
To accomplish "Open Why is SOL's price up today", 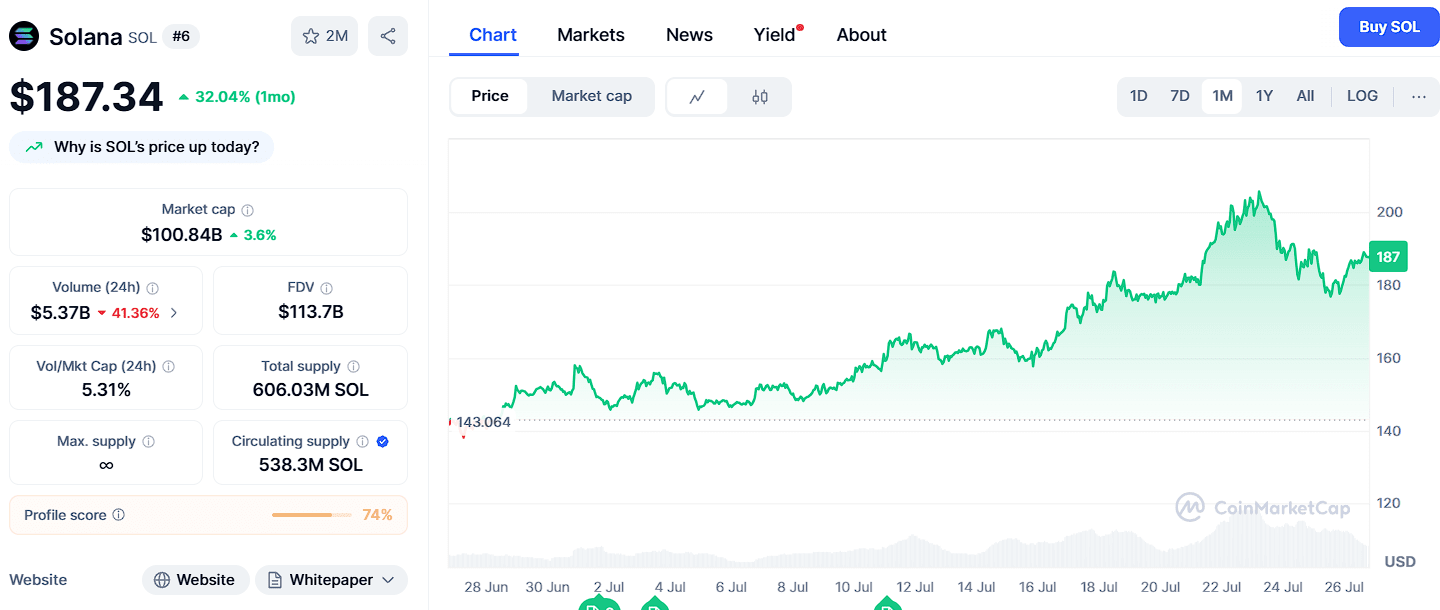I will pyautogui.click(x=141, y=147).
